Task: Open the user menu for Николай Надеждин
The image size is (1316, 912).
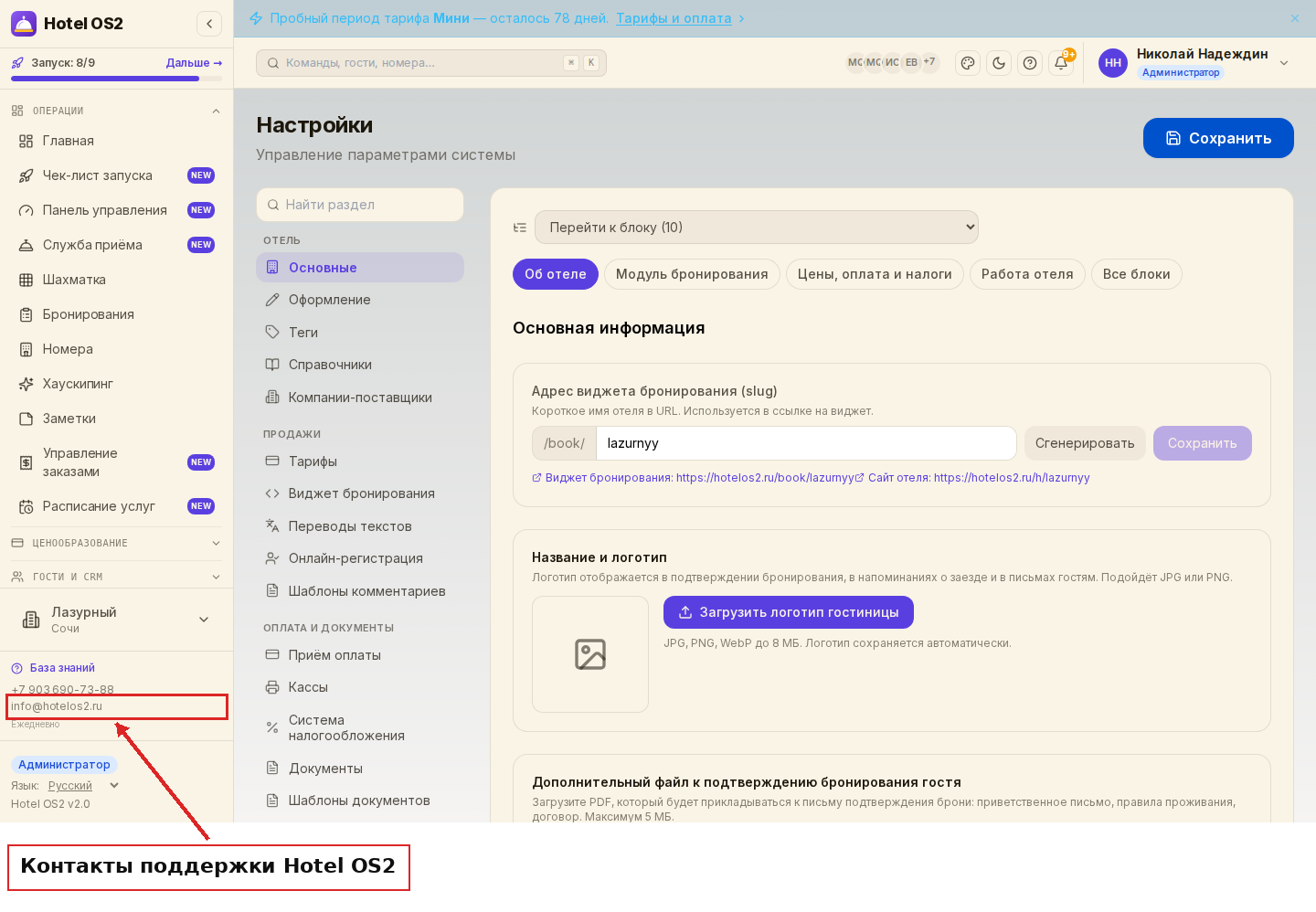Action: (x=1194, y=63)
